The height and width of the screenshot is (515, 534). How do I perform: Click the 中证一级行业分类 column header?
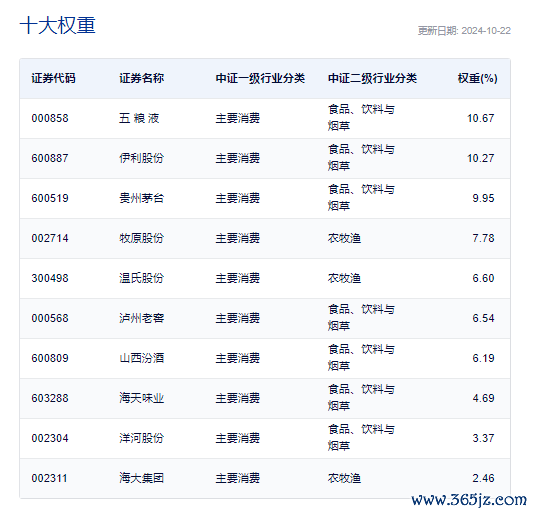[260, 78]
